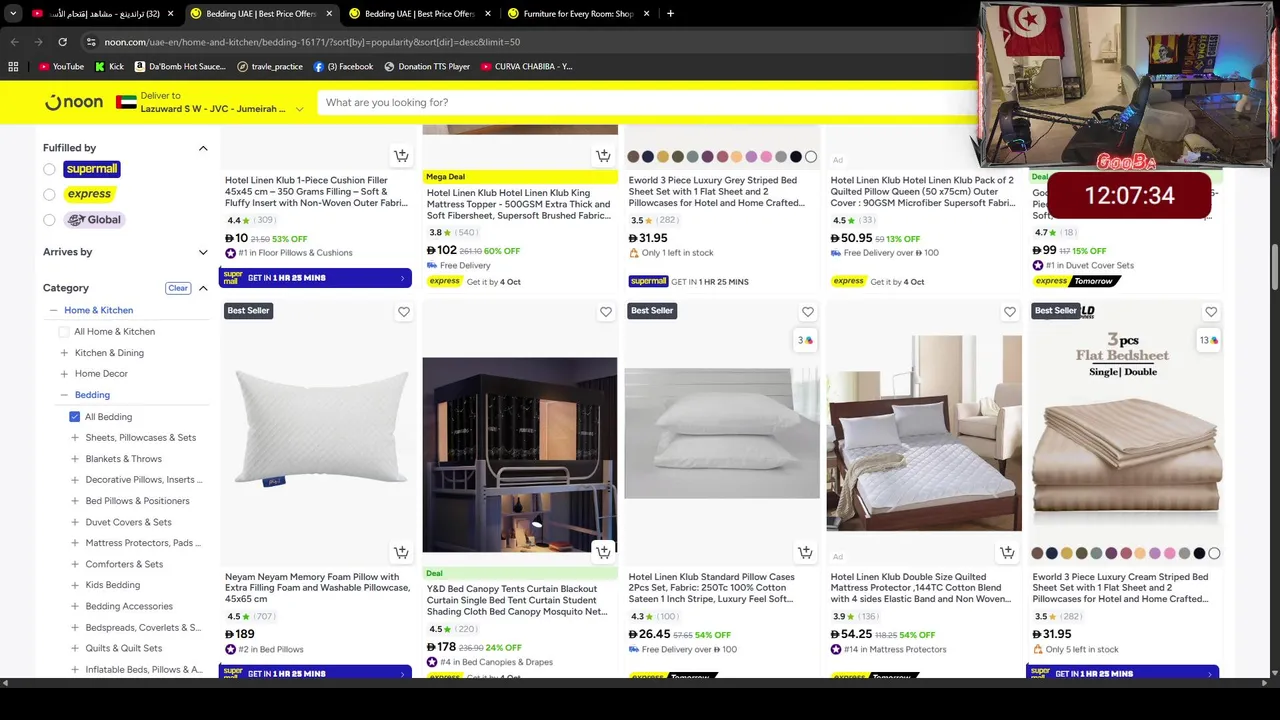Uncheck All Bedding checkbox
This screenshot has height=720, width=1280.
coord(74,416)
